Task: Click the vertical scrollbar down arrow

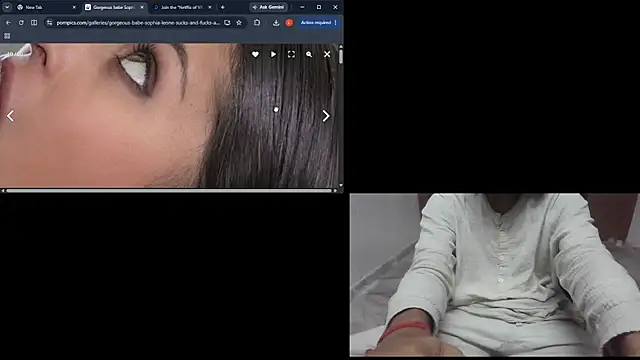Action: (x=341, y=185)
